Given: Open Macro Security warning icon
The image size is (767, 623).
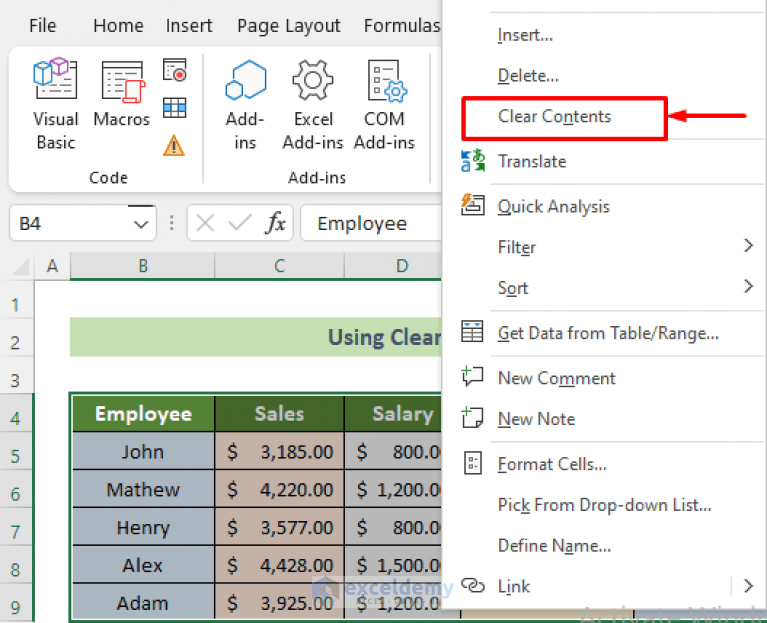Looking at the screenshot, I should click(174, 145).
